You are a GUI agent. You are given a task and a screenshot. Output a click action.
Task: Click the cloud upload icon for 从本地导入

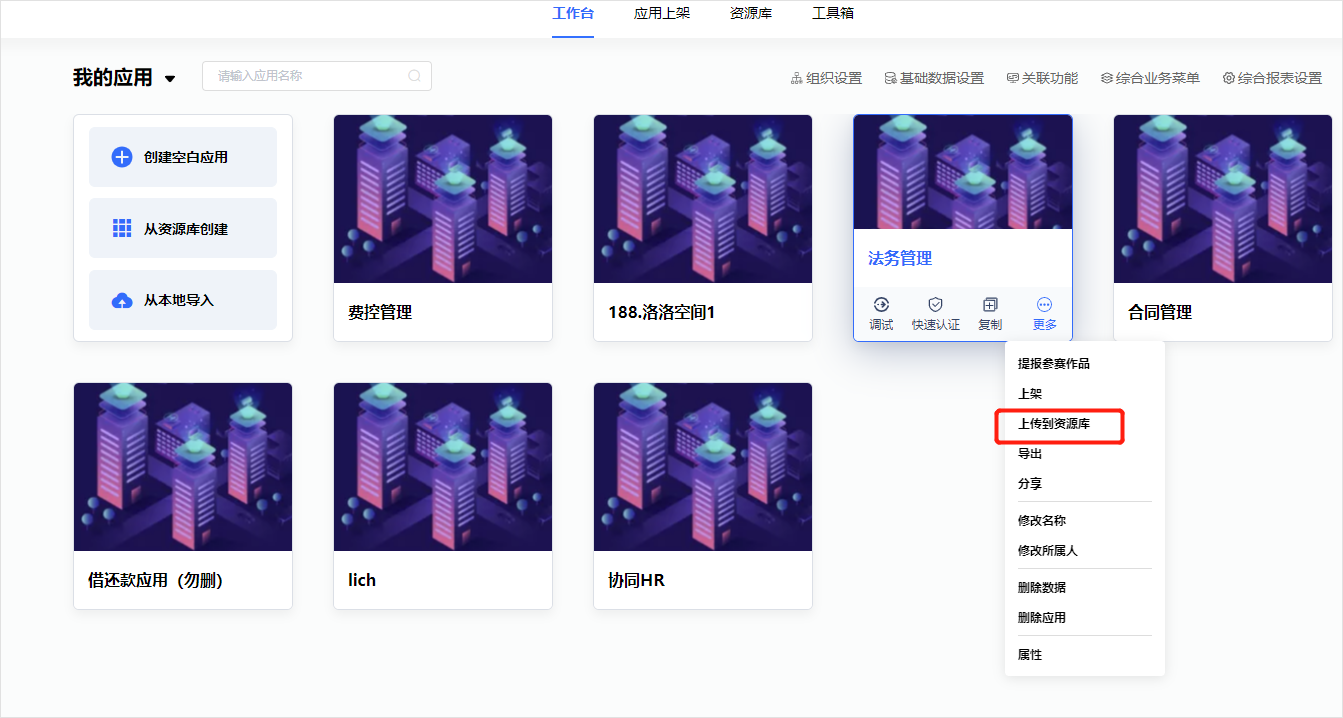tap(122, 300)
